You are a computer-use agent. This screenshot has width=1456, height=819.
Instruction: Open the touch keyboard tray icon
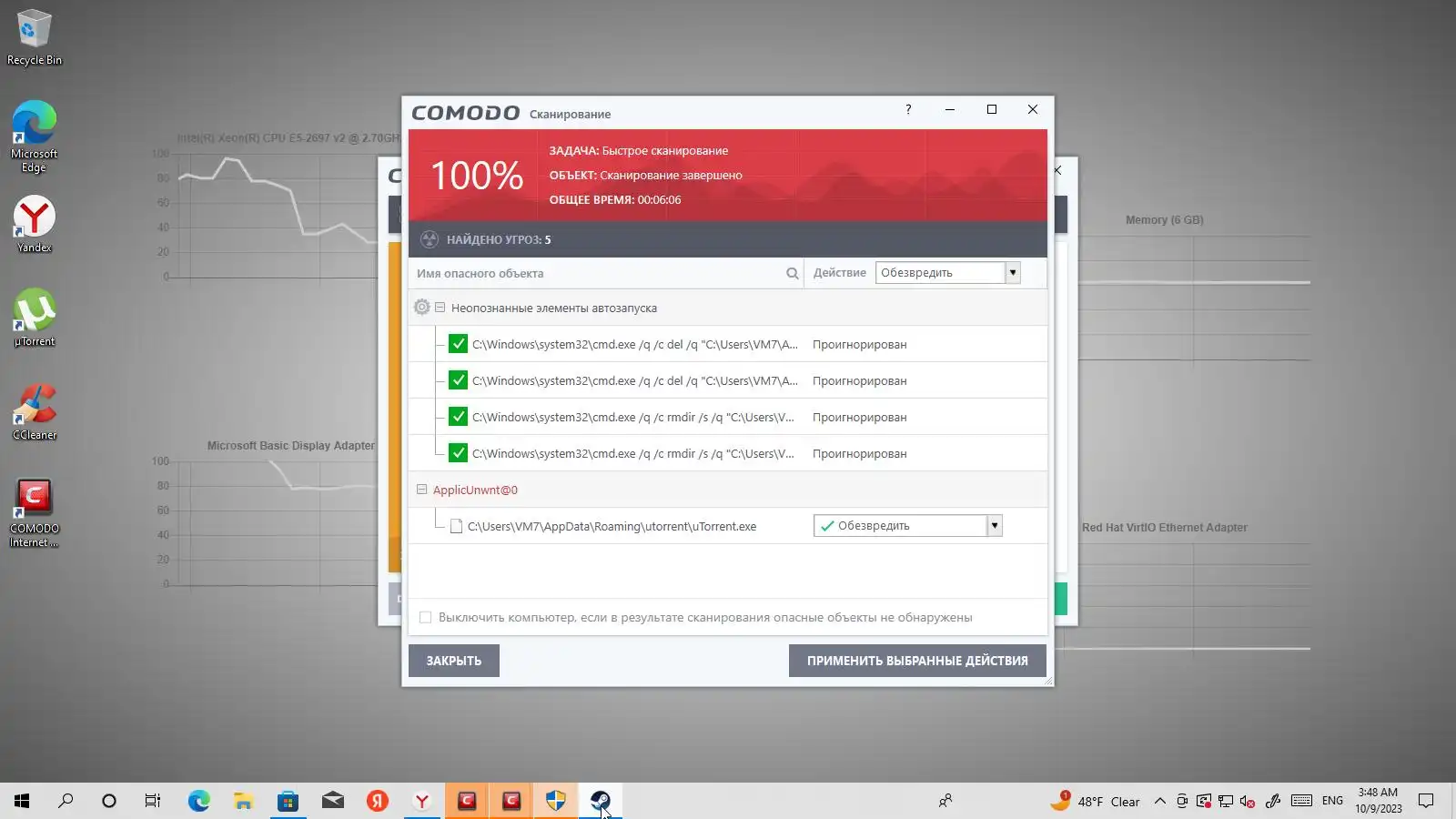coord(1301,801)
